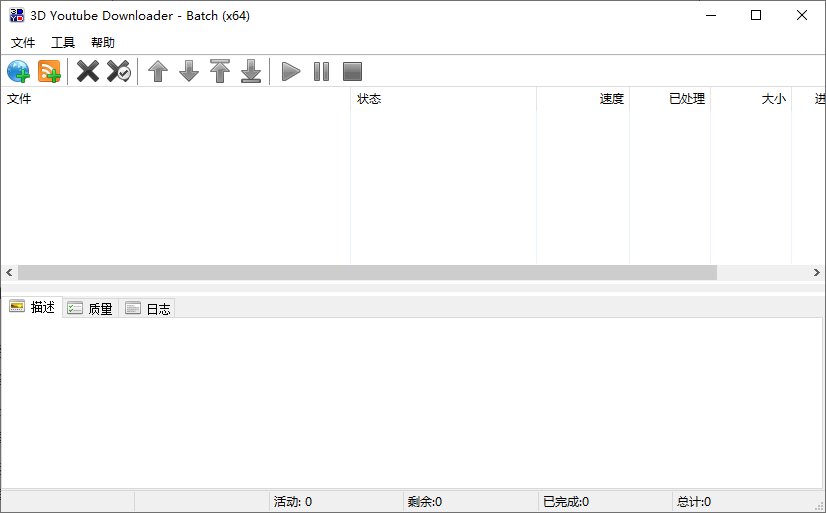The width and height of the screenshot is (826, 513).
Task: Minimize the downloader window
Action: coord(711,15)
